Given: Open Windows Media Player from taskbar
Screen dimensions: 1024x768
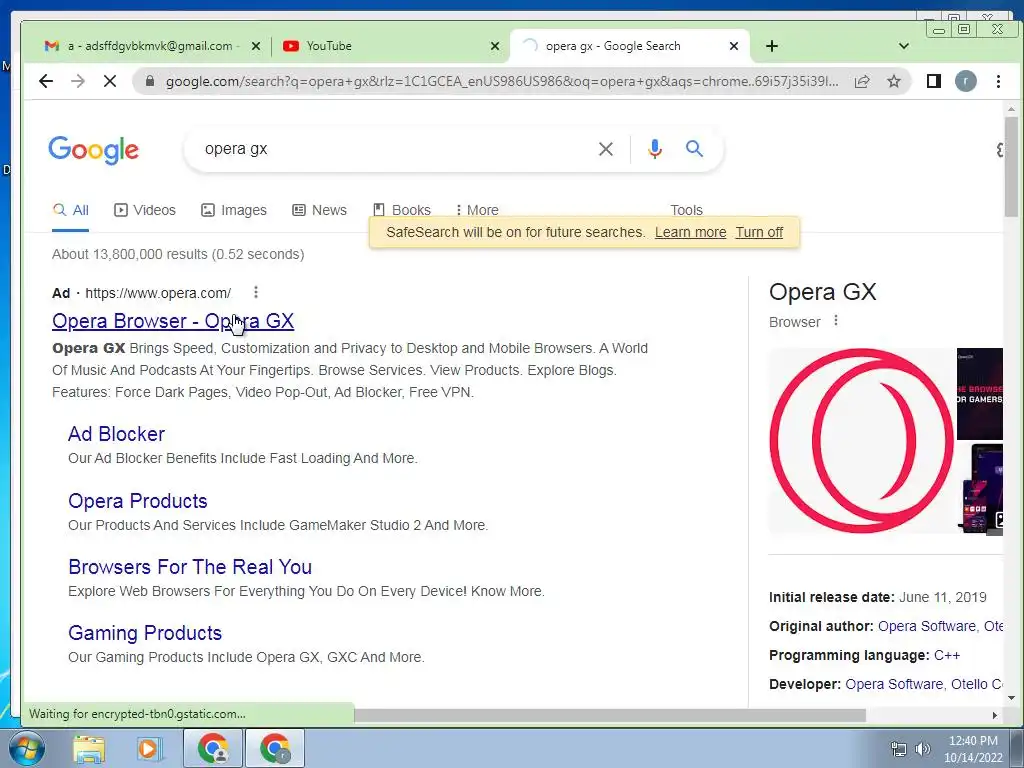Looking at the screenshot, I should (x=148, y=748).
